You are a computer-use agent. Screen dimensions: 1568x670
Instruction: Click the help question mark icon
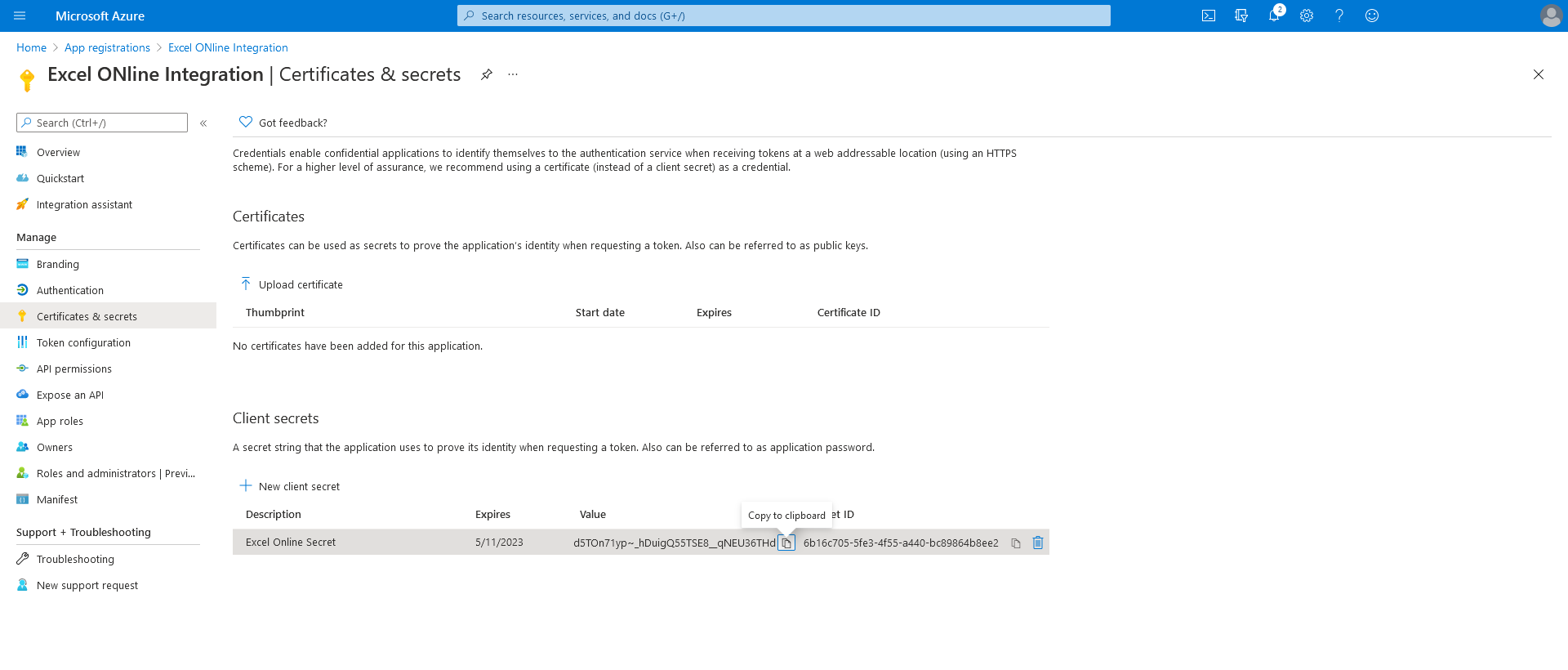pos(1339,16)
